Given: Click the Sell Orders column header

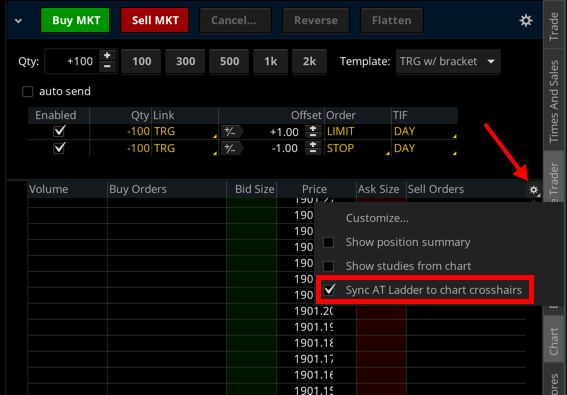Looking at the screenshot, I should click(466, 189).
